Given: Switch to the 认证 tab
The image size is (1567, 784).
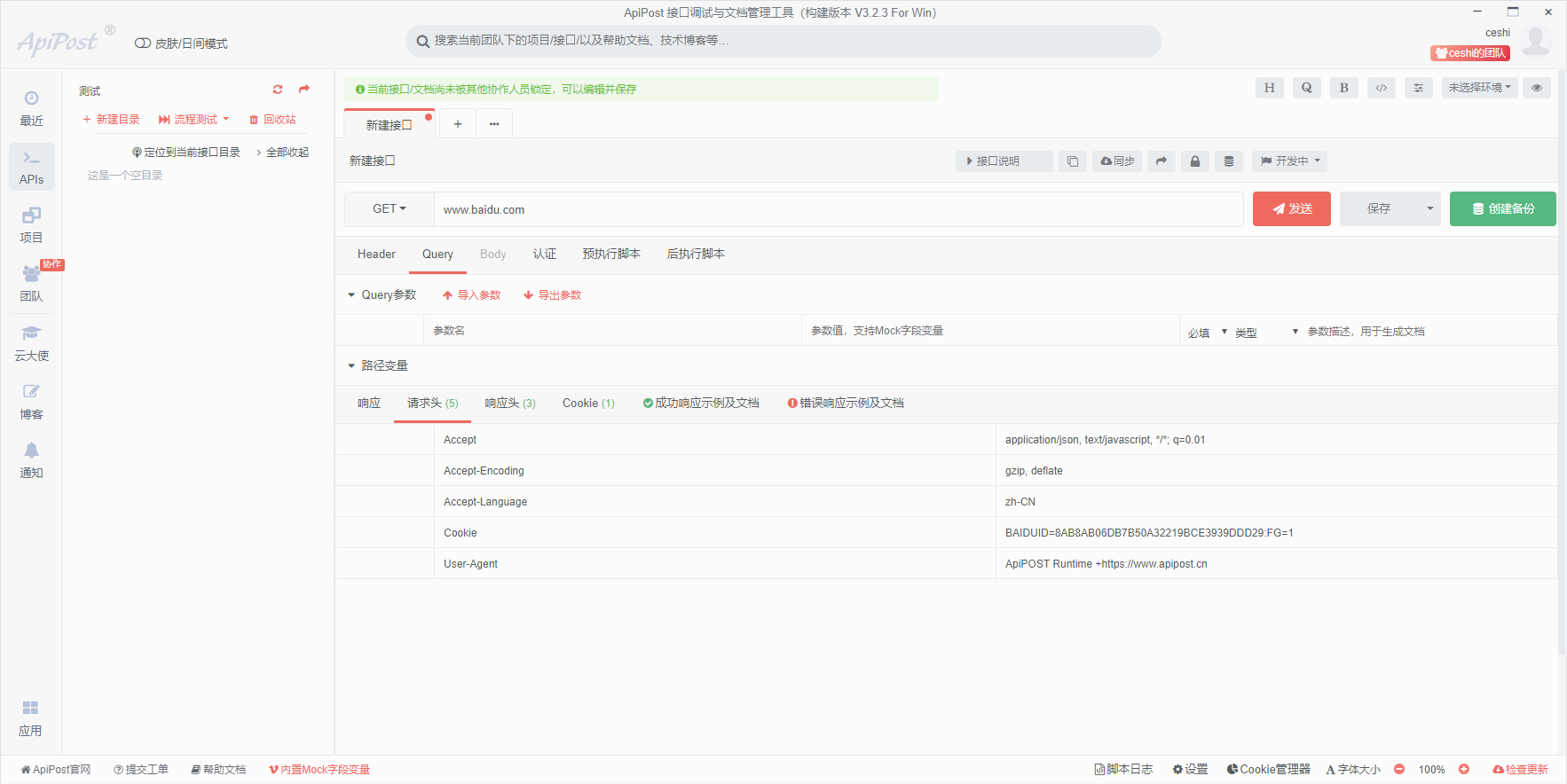Looking at the screenshot, I should click(x=545, y=255).
